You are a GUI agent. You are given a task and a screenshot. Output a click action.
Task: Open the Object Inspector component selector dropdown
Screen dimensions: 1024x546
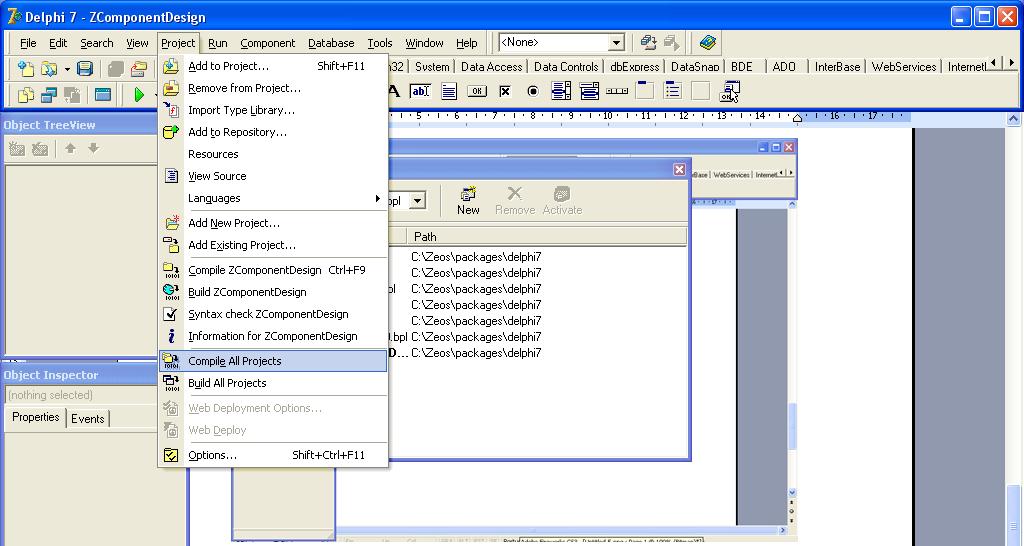pyautogui.click(x=80, y=395)
